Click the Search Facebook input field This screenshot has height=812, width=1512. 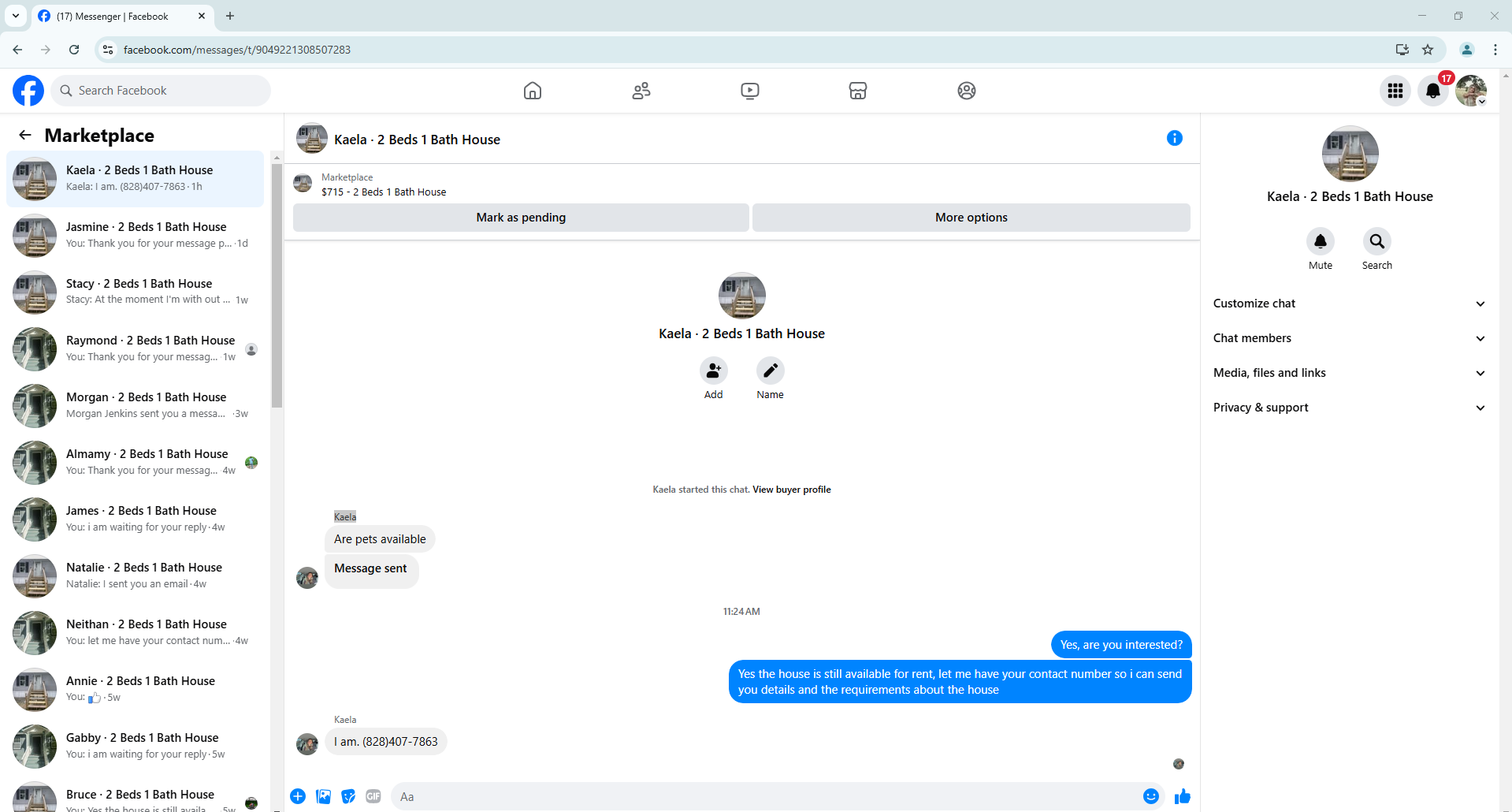coord(161,91)
